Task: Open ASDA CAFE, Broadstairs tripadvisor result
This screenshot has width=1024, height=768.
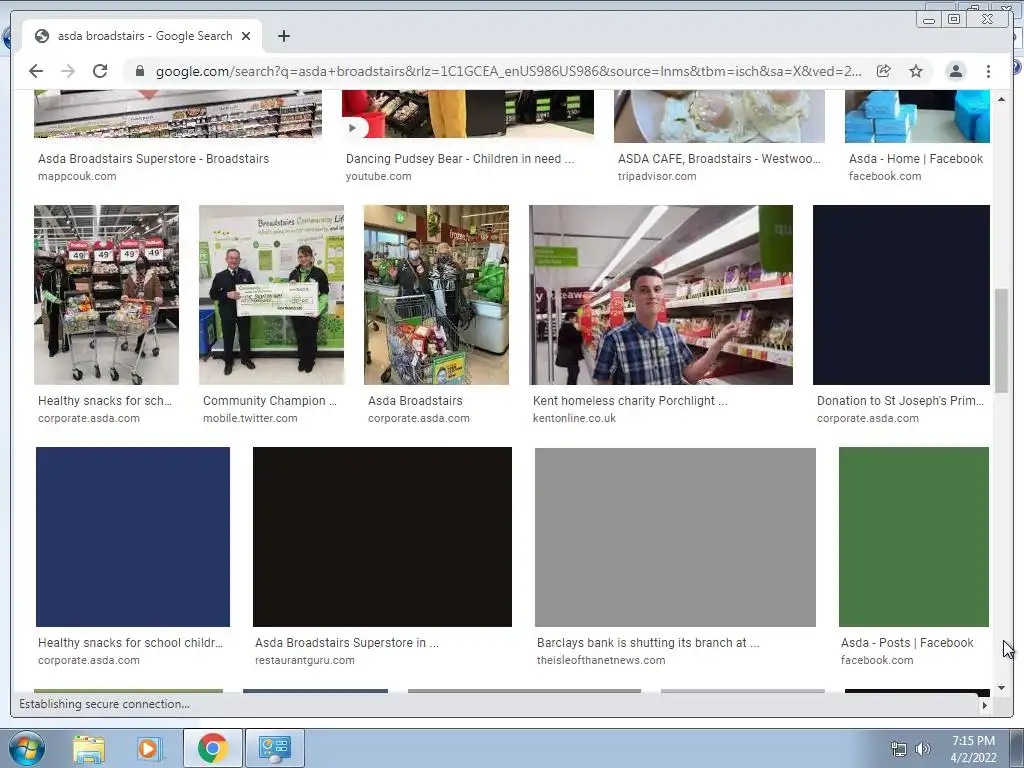Action: point(719,159)
